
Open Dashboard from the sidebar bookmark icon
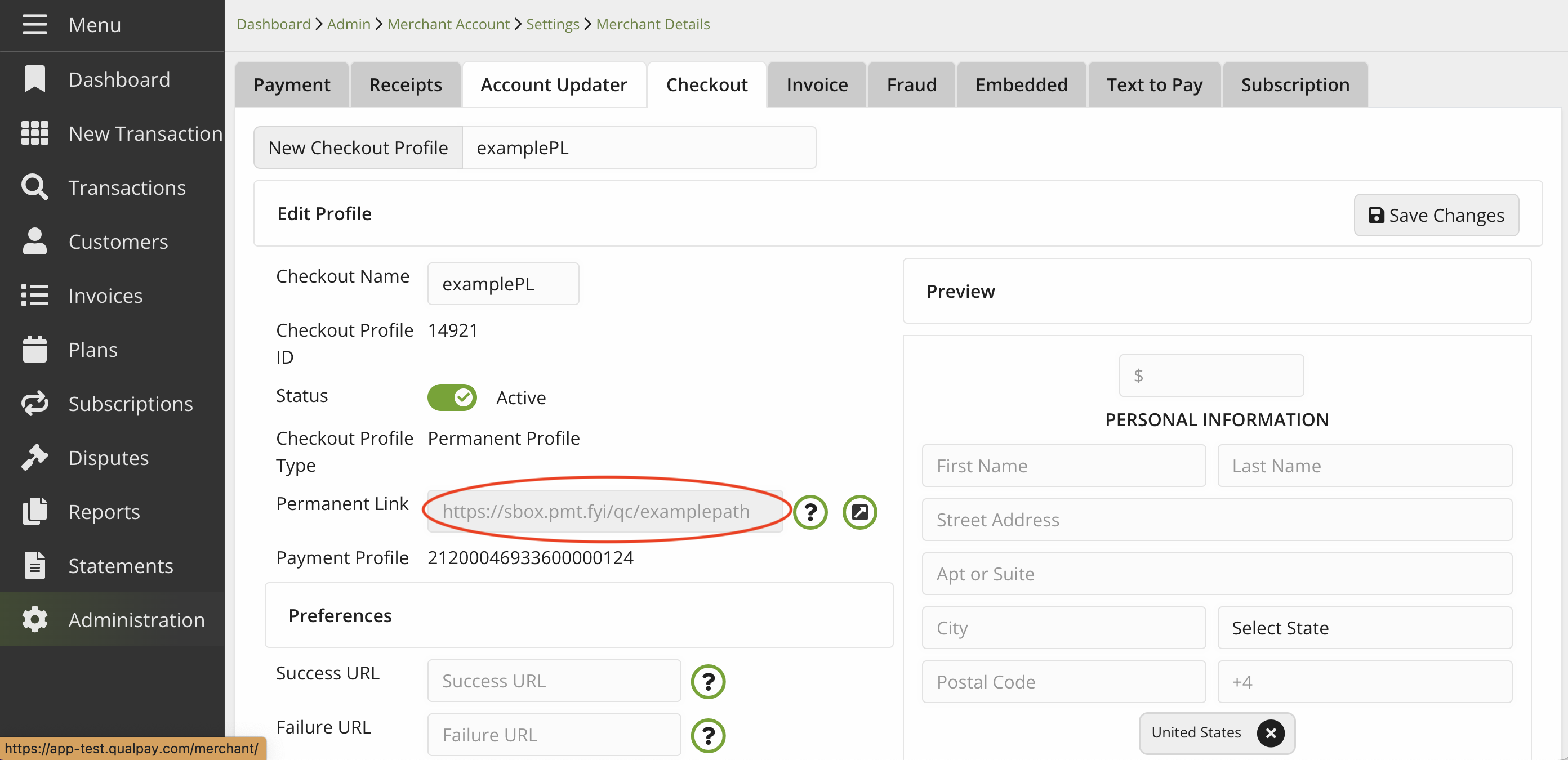point(35,79)
